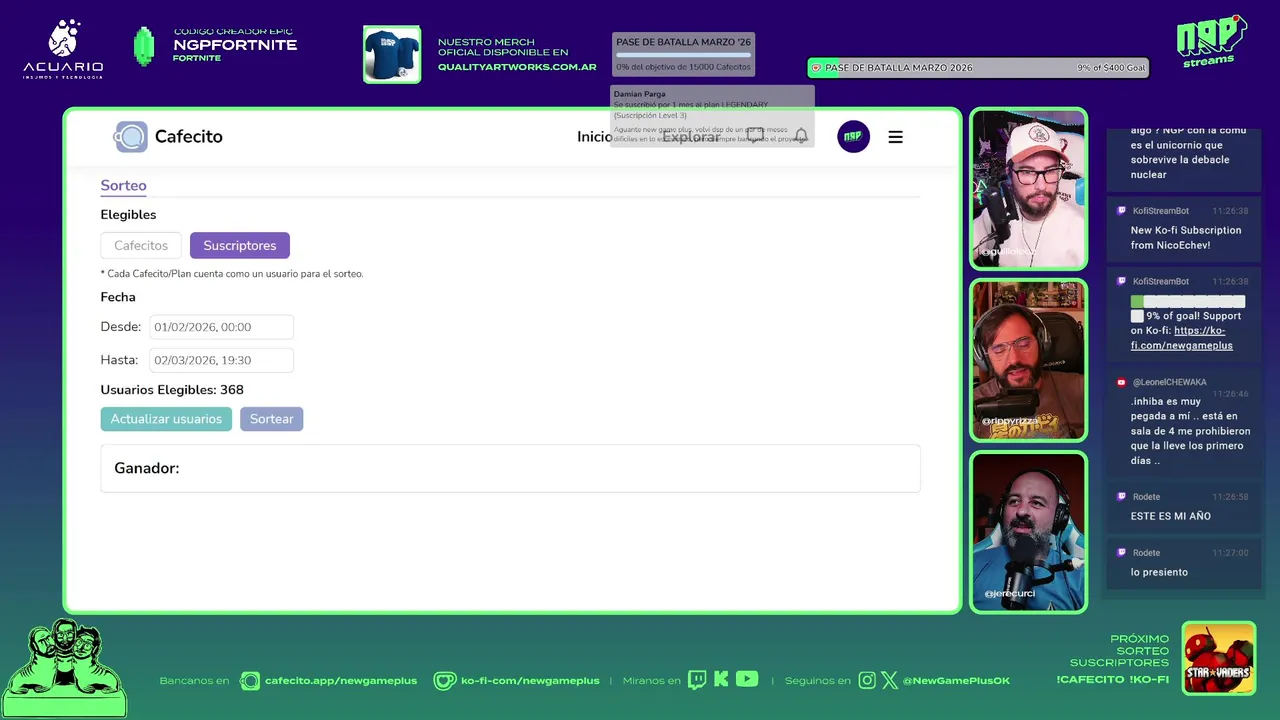This screenshot has width=1280, height=720.
Task: Click the cafecito.app/newgameplus footer link
Action: [x=341, y=681]
